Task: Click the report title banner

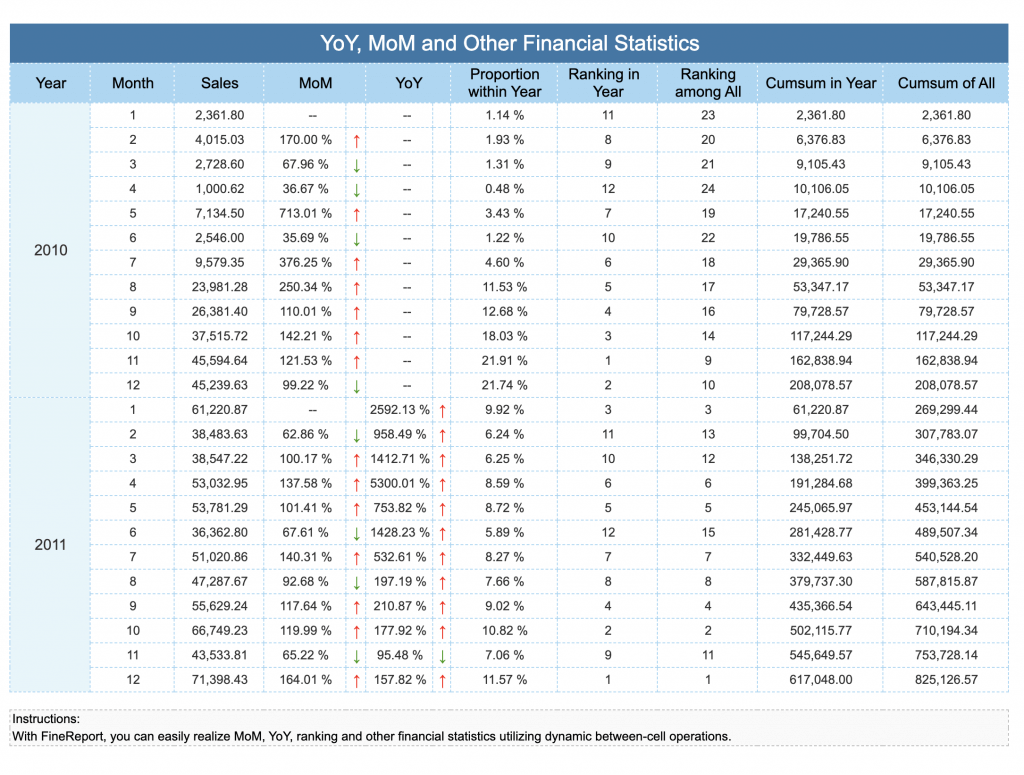Action: click(509, 43)
